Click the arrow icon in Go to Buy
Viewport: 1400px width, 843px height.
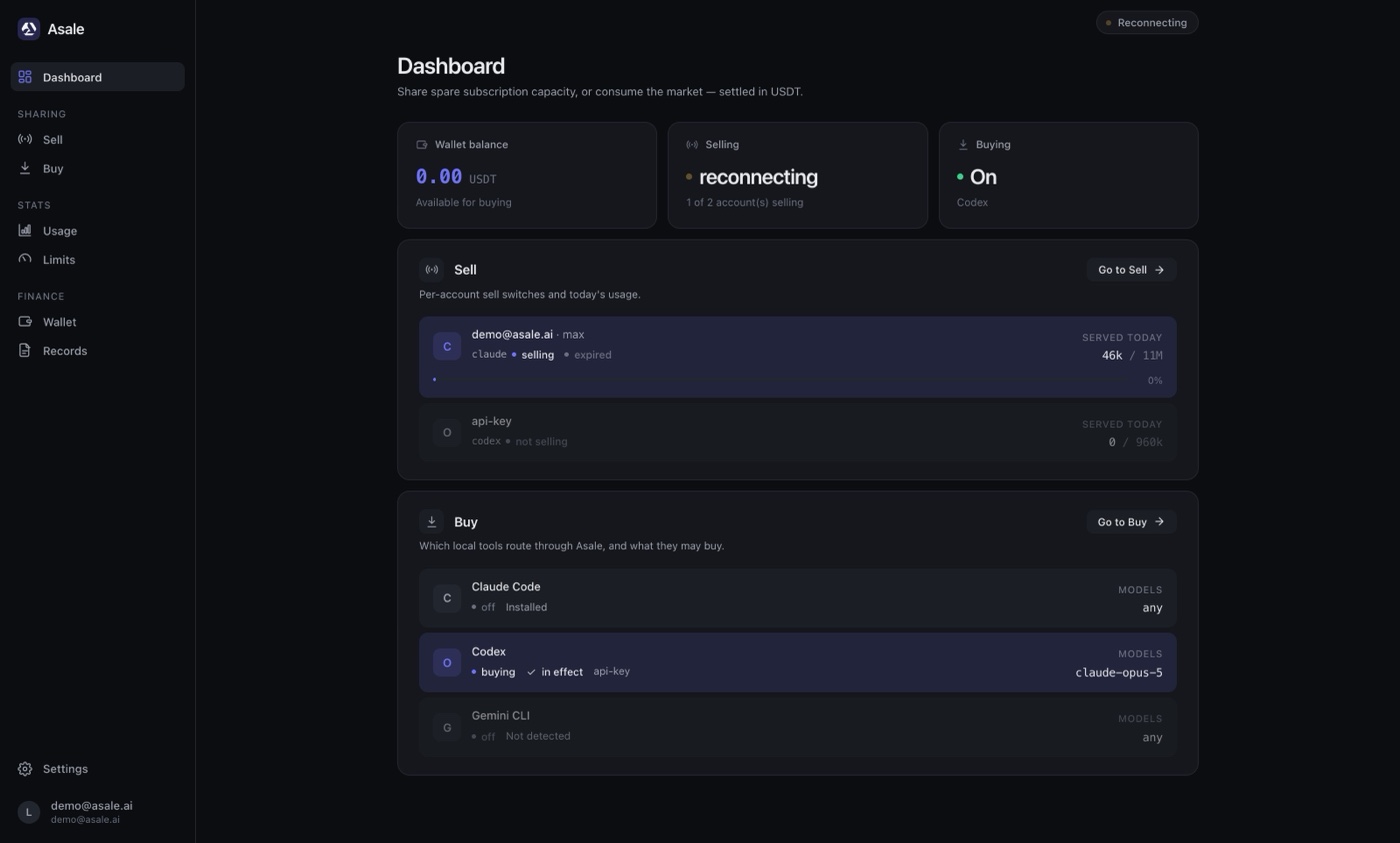[x=1160, y=522]
